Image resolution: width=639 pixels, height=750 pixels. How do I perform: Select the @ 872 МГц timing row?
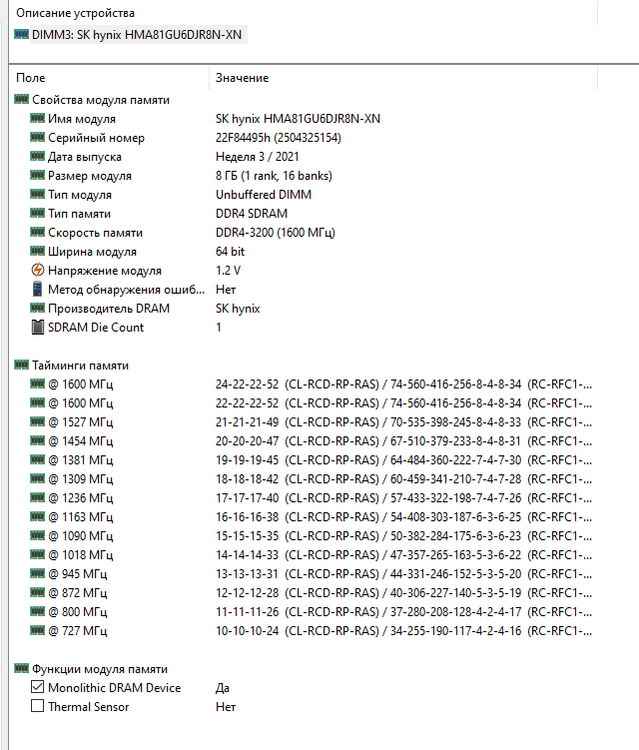tap(311, 593)
